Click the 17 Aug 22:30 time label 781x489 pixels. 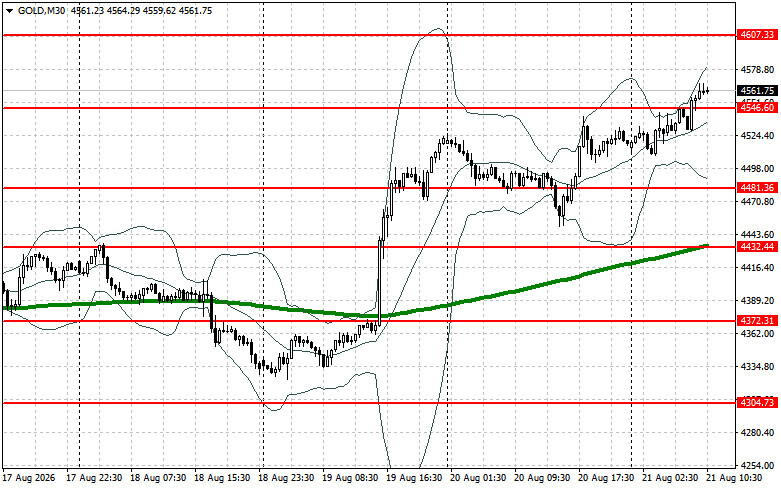click(x=94, y=478)
